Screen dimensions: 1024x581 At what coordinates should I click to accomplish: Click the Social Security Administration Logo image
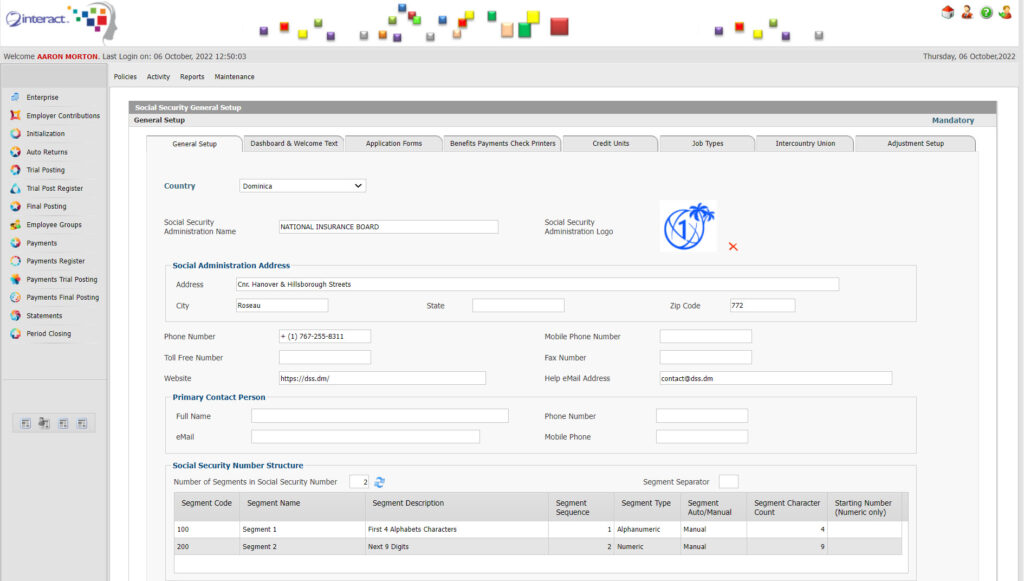688,226
